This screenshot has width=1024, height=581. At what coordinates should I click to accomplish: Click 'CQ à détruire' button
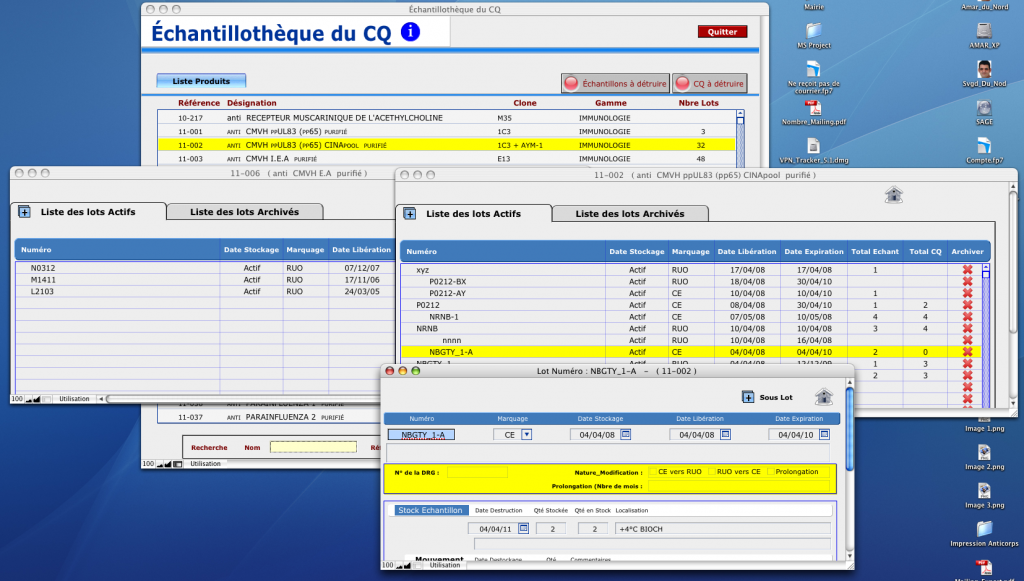709,84
